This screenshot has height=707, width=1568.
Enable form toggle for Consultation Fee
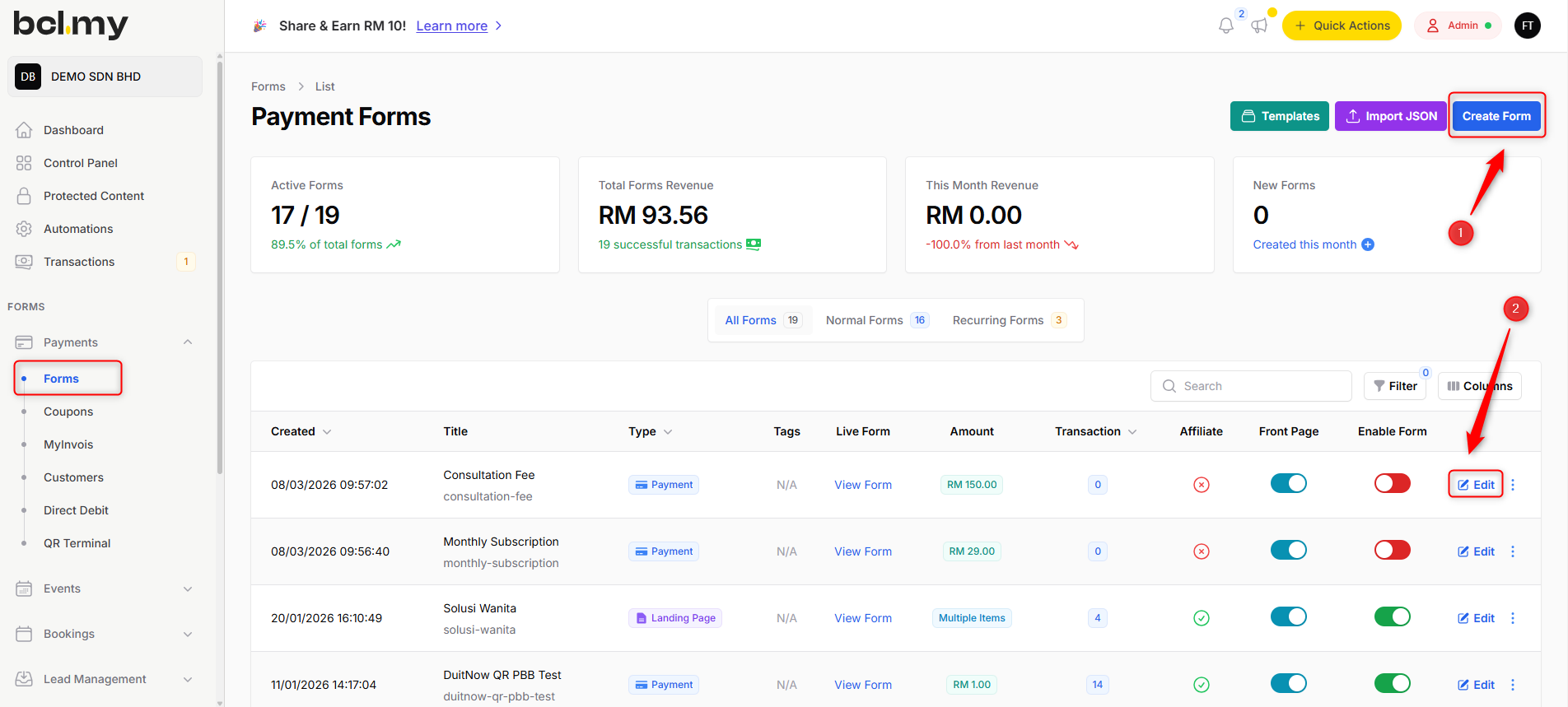point(1392,483)
